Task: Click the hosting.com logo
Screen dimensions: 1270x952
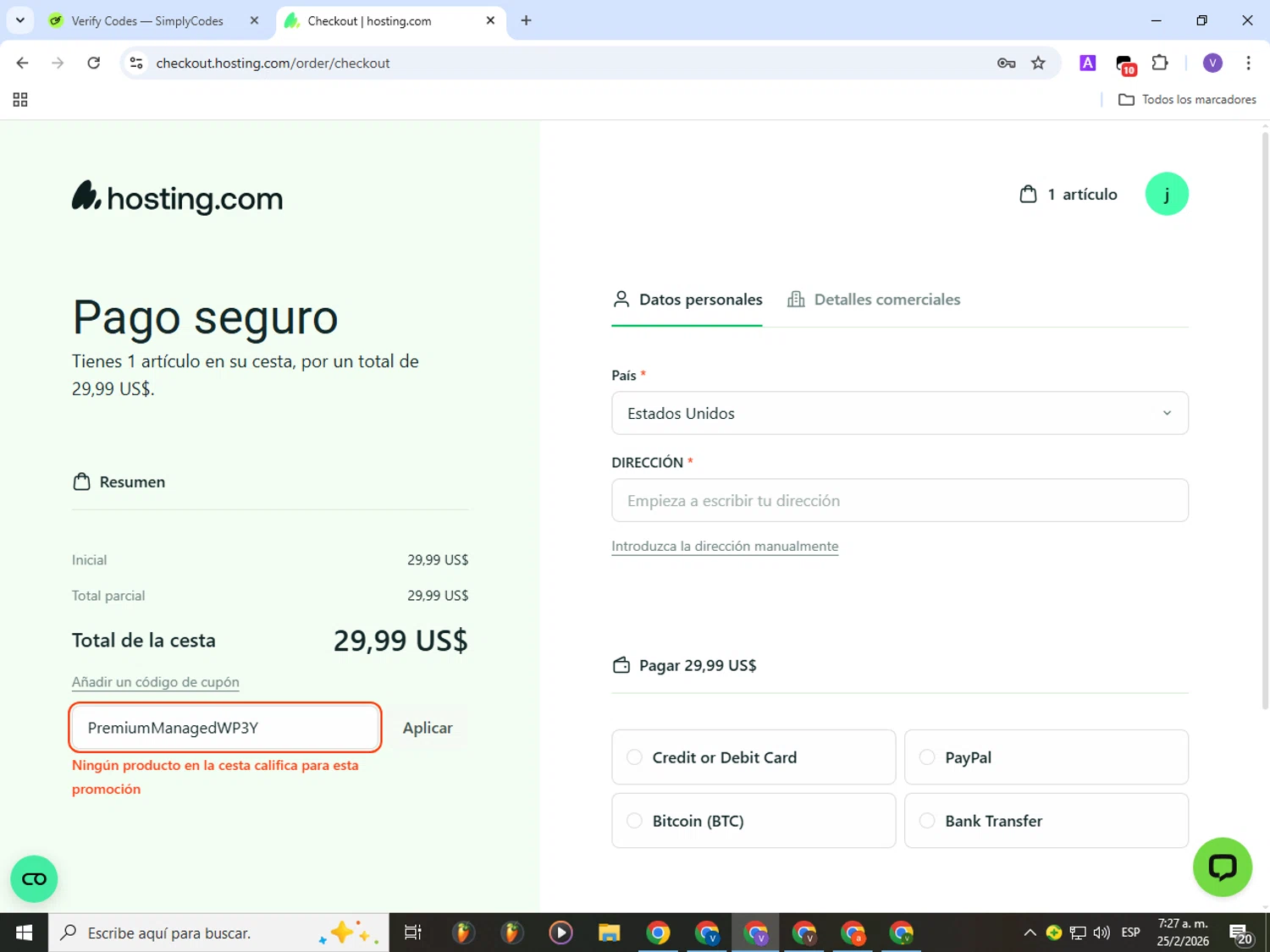Action: point(177,197)
